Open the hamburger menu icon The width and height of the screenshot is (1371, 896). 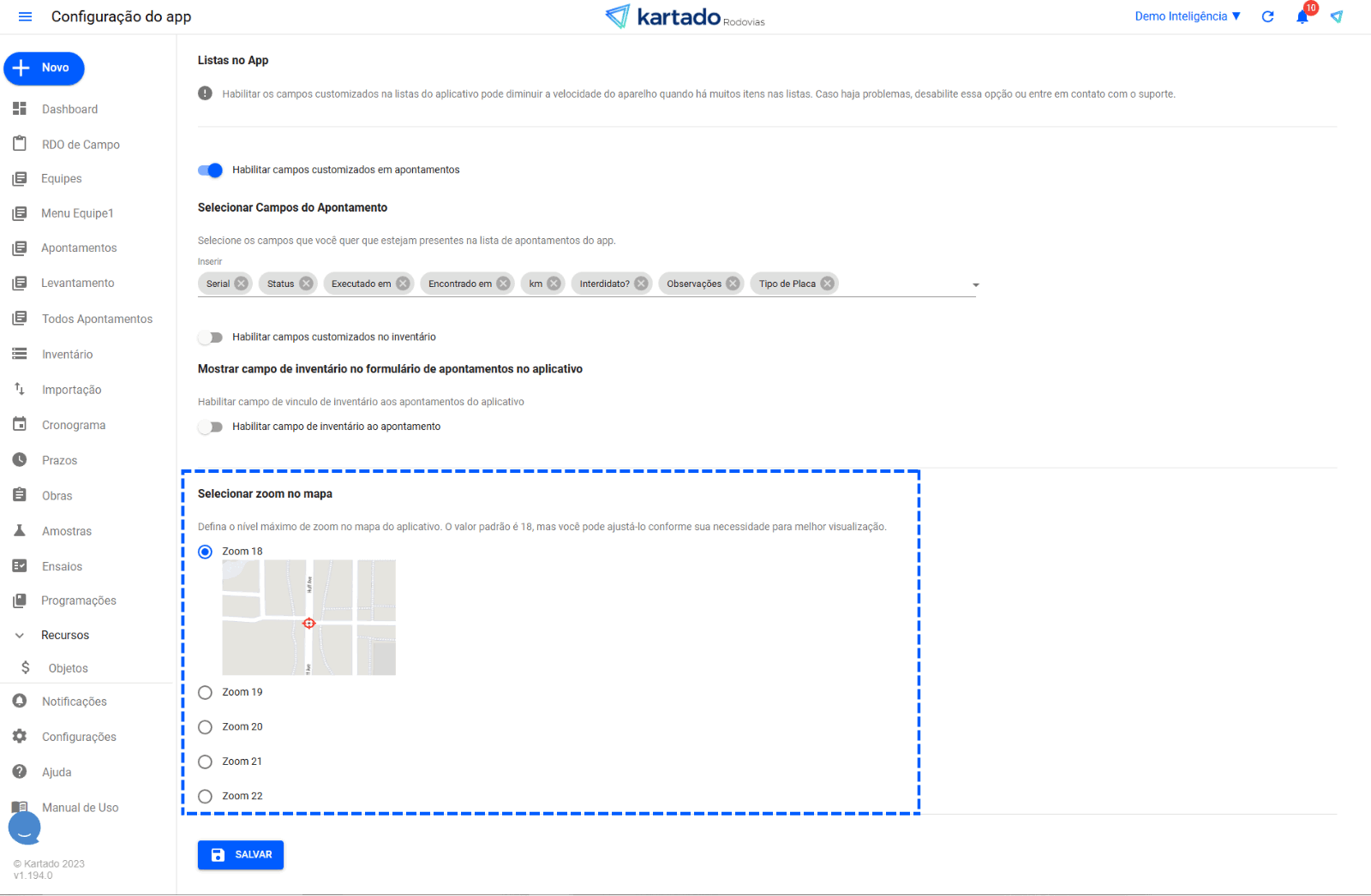(x=25, y=17)
